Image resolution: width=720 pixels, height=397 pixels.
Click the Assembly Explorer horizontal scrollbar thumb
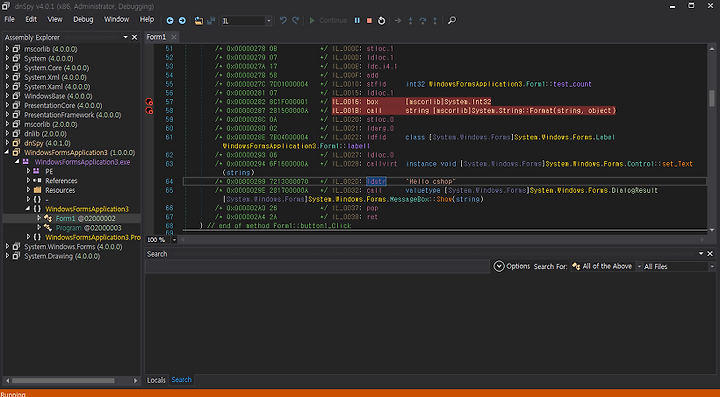click(63, 380)
